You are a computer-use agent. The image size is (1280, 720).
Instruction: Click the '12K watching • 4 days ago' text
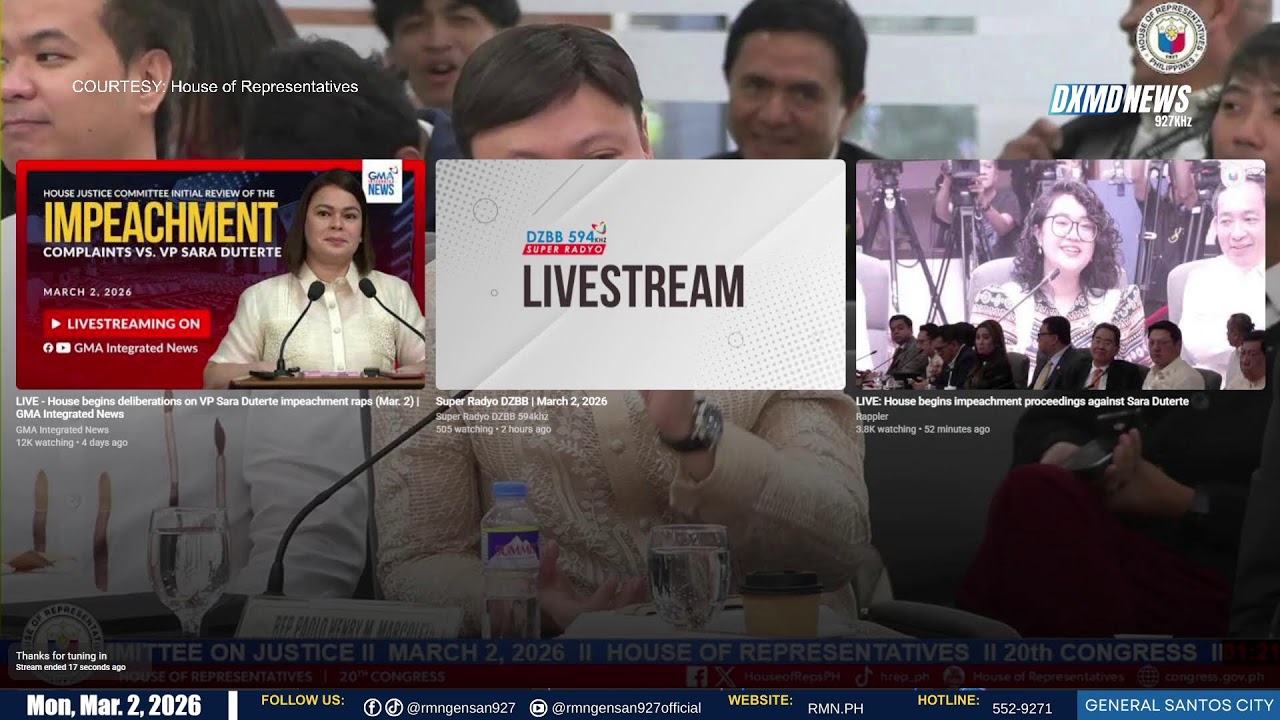pyautogui.click(x=72, y=442)
